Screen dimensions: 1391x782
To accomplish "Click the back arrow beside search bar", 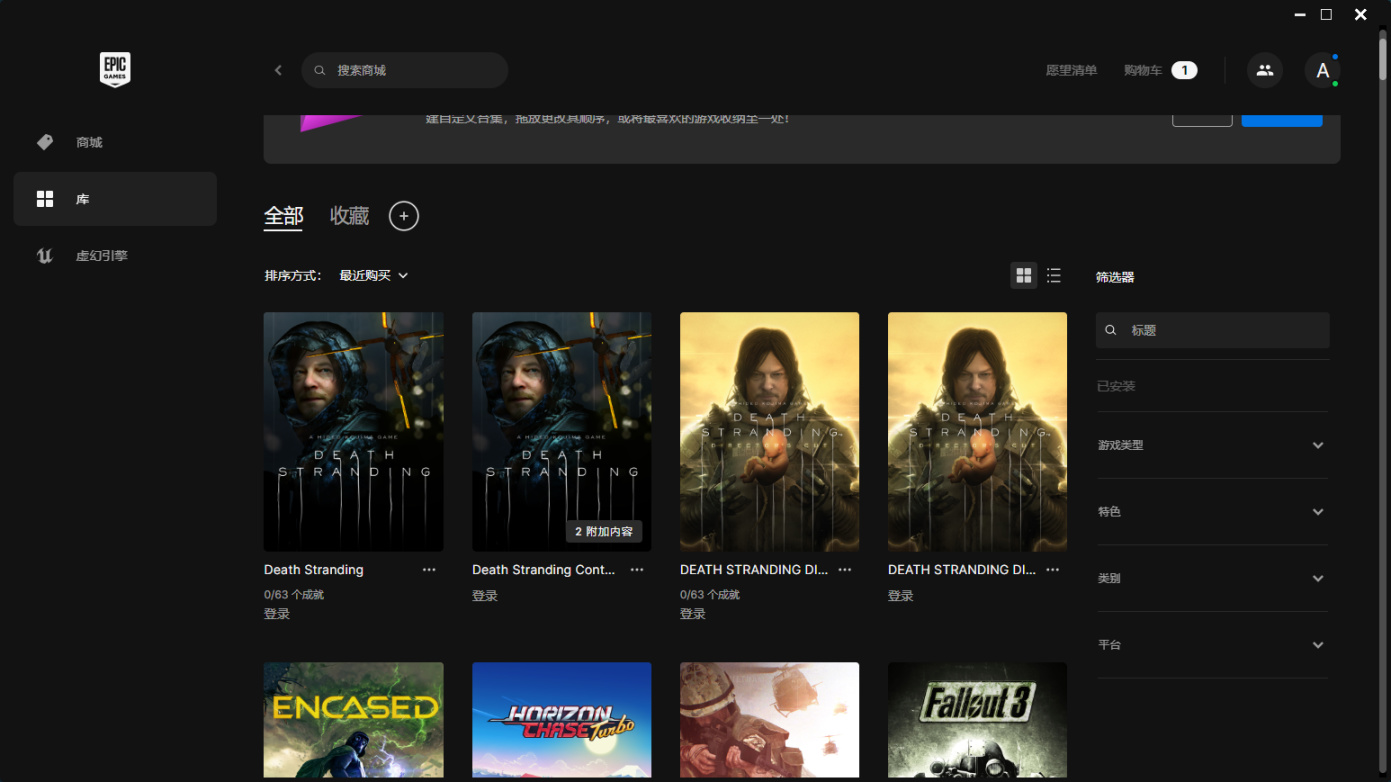I will (278, 70).
